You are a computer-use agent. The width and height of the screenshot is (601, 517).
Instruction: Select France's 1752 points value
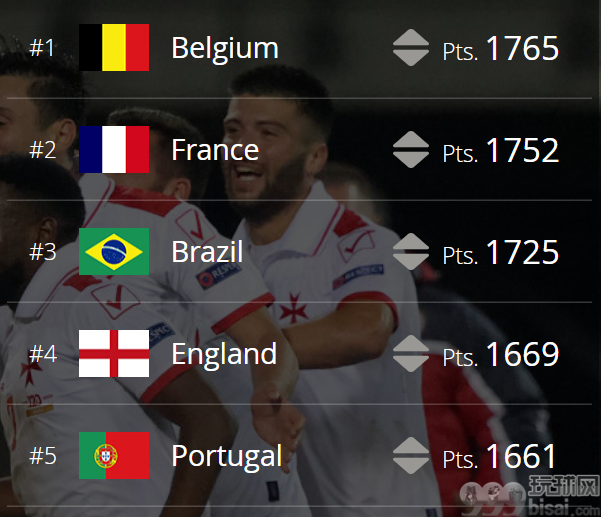(x=522, y=150)
